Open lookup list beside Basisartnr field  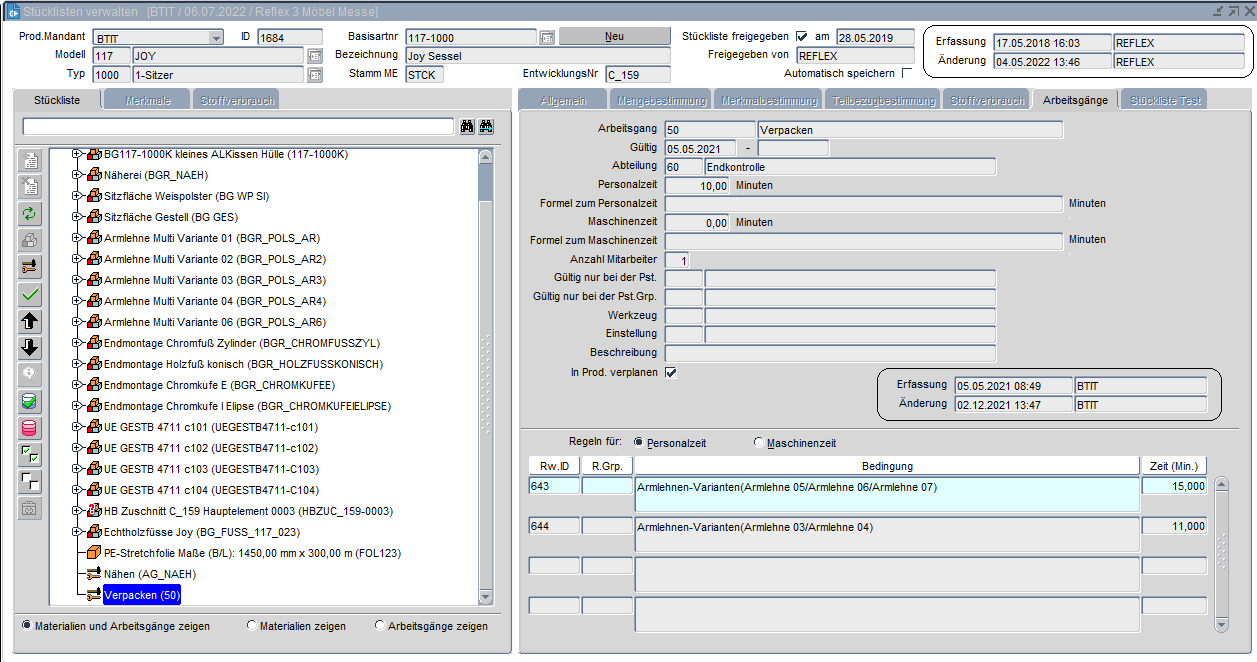pos(547,37)
